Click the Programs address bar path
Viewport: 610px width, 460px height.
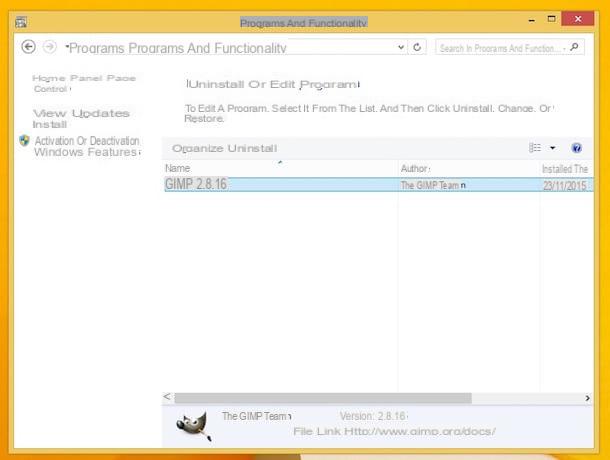click(x=177, y=48)
